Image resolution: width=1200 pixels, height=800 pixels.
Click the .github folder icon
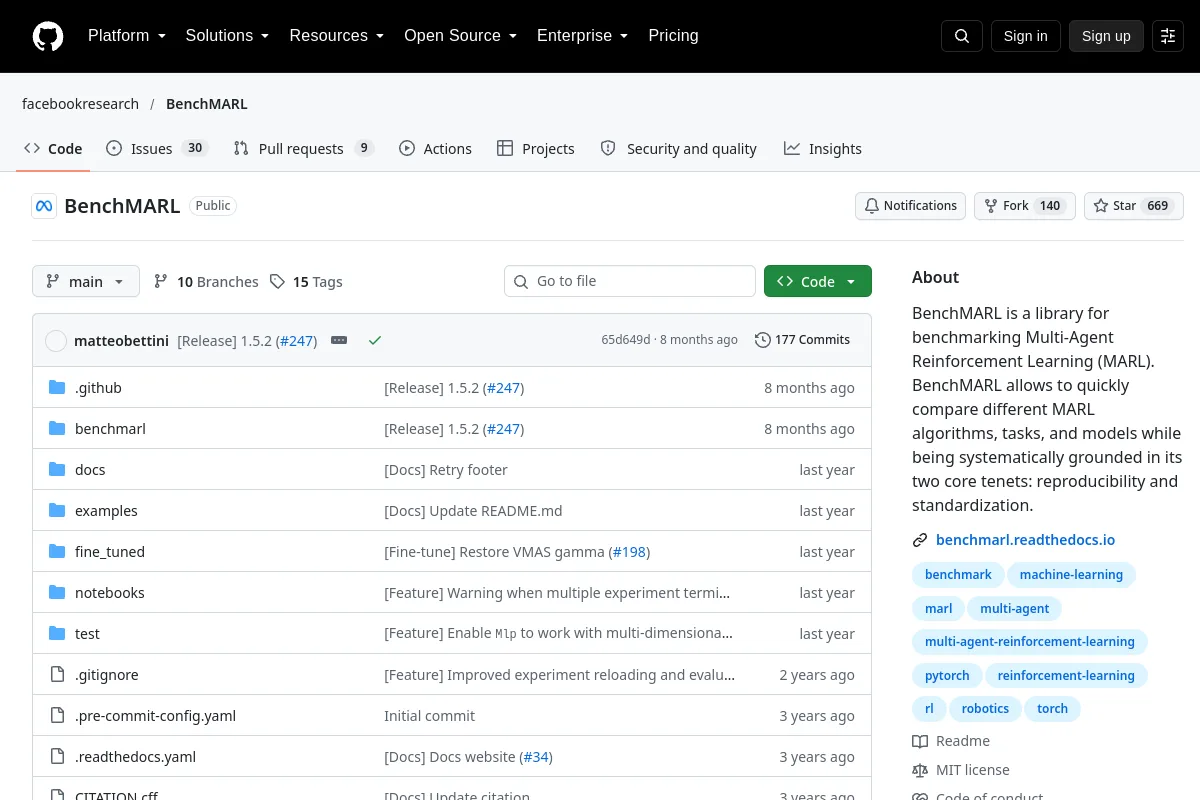(57, 388)
